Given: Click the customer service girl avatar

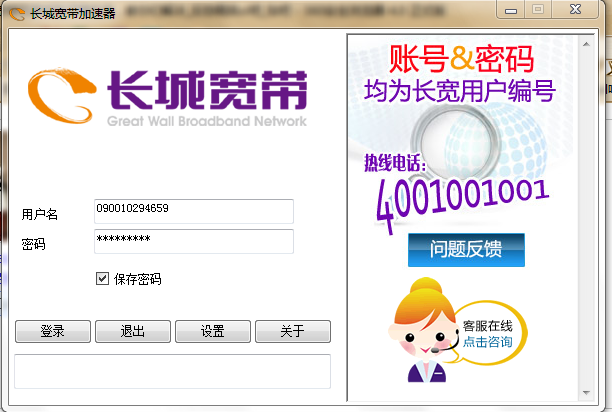Looking at the screenshot, I should [424, 330].
